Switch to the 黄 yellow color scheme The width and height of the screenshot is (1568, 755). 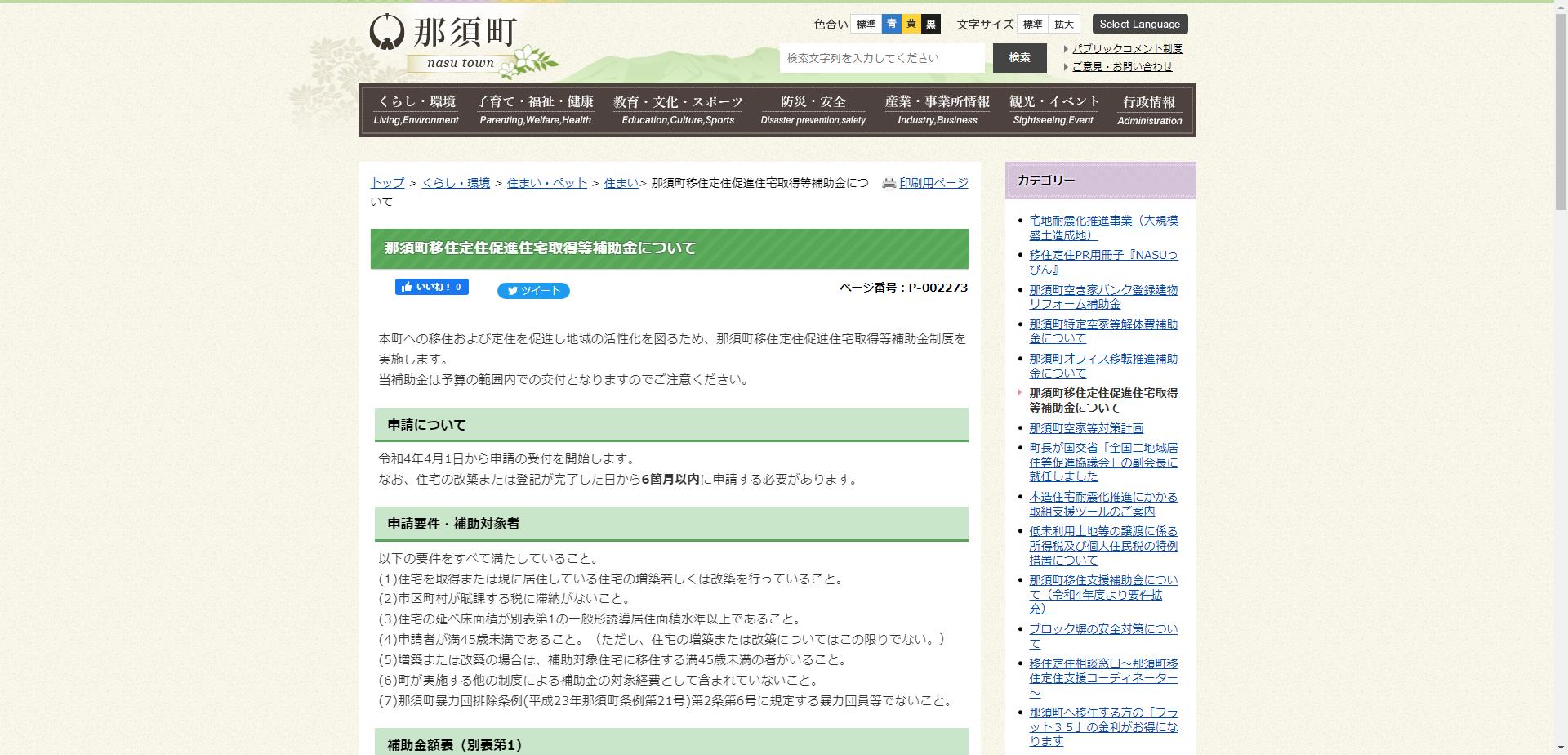(x=911, y=25)
